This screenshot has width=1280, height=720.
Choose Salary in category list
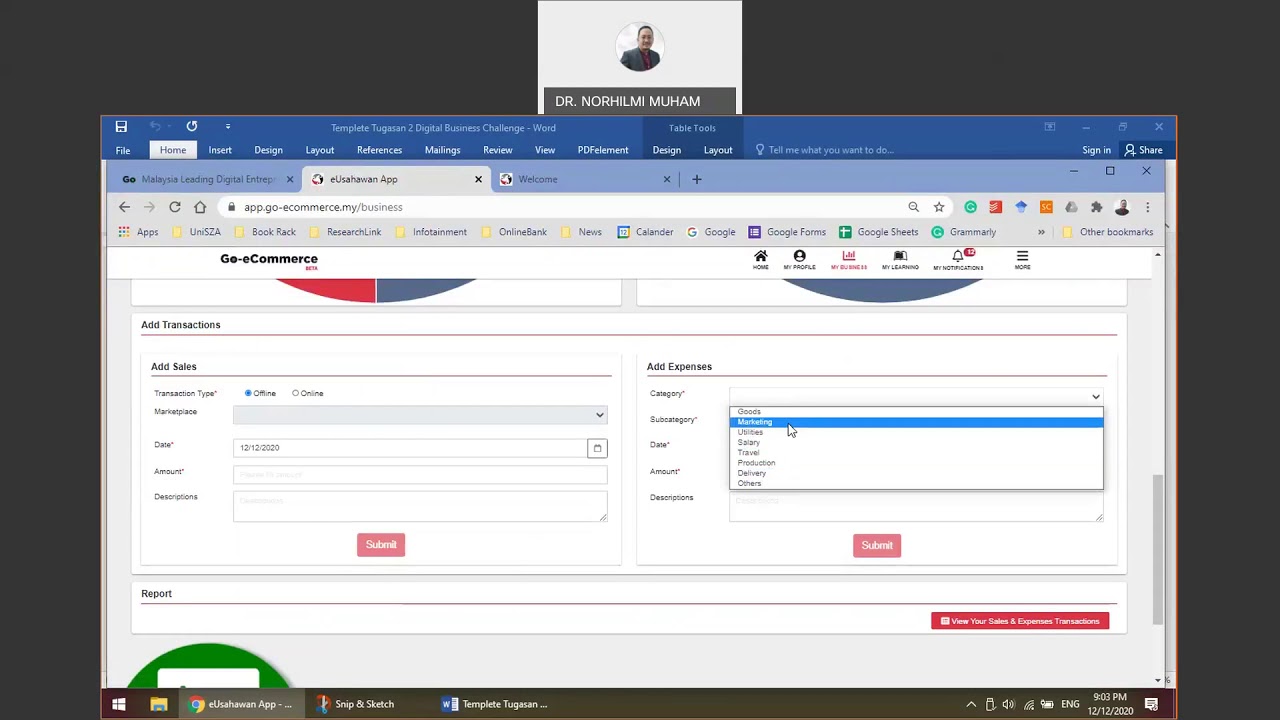(x=916, y=442)
